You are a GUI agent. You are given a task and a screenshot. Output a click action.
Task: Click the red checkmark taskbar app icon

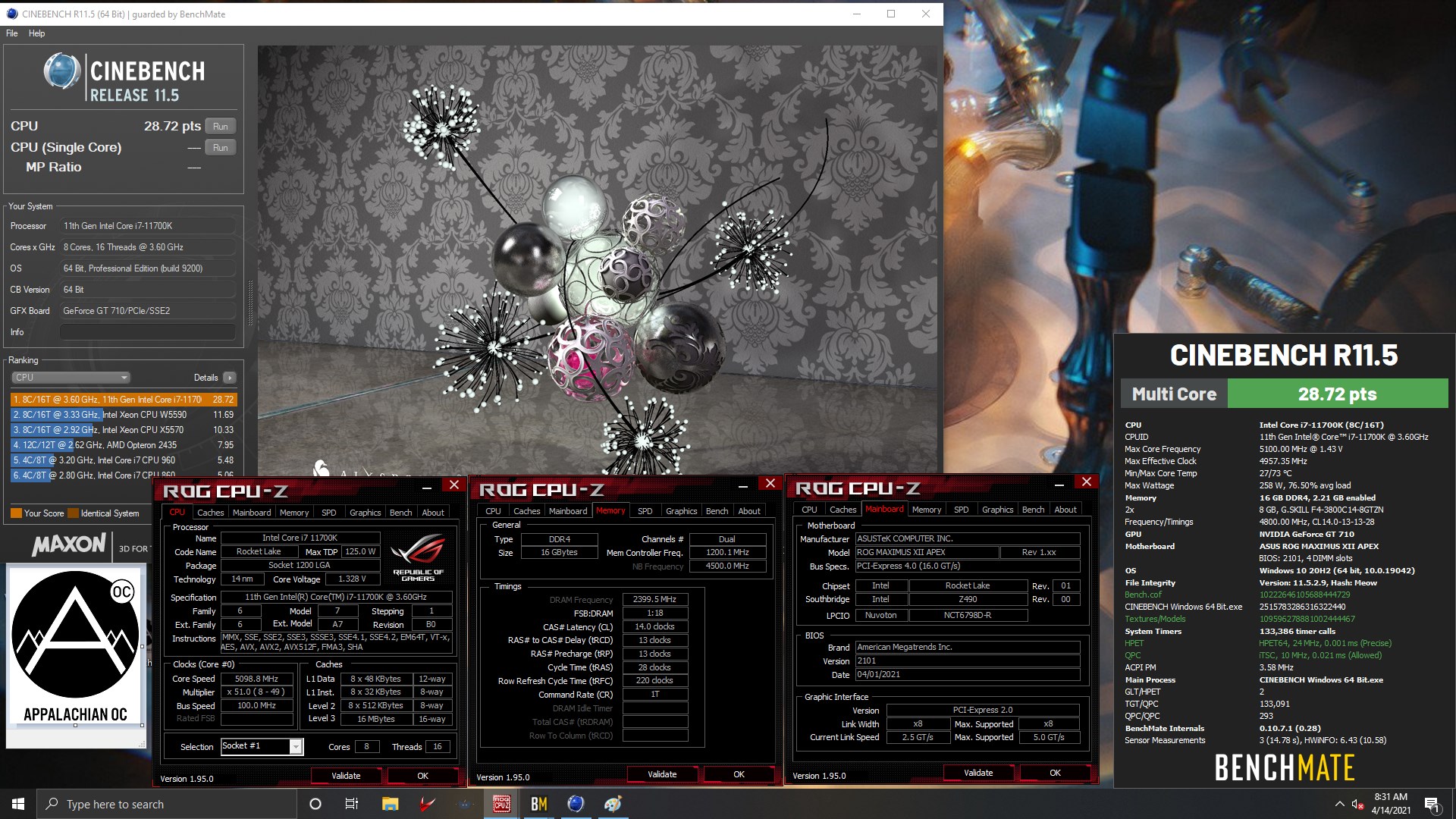(428, 804)
